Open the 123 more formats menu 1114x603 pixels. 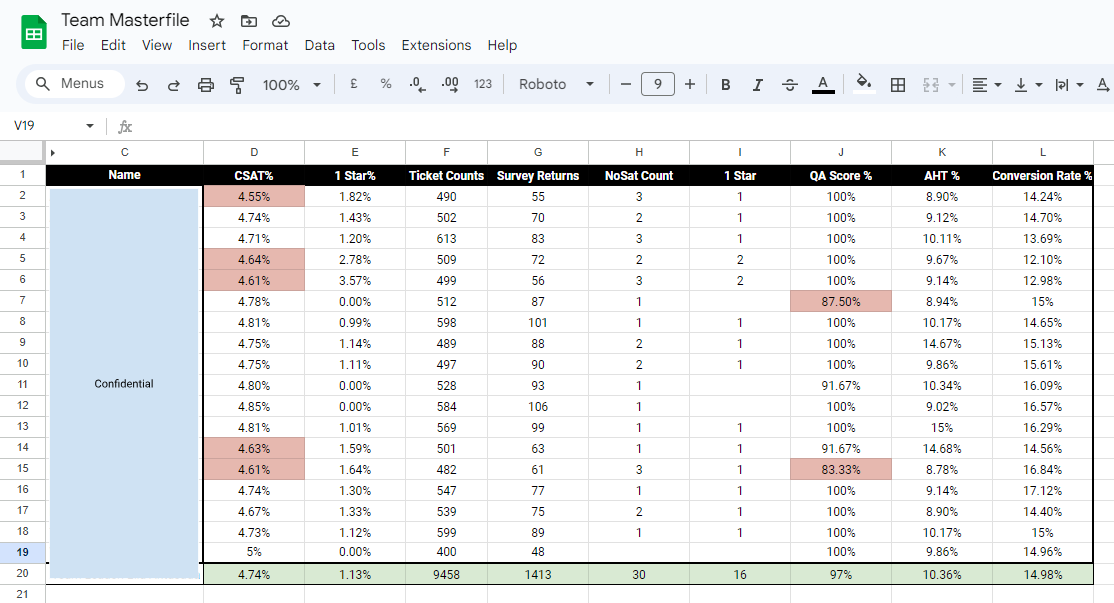pyautogui.click(x=483, y=84)
